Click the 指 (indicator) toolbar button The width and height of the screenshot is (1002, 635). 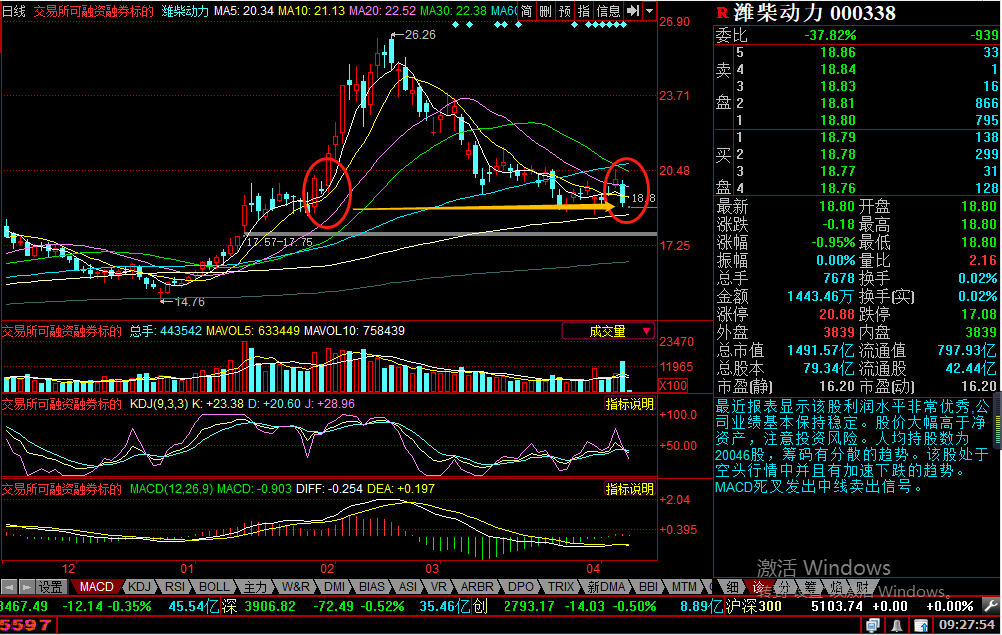point(583,11)
